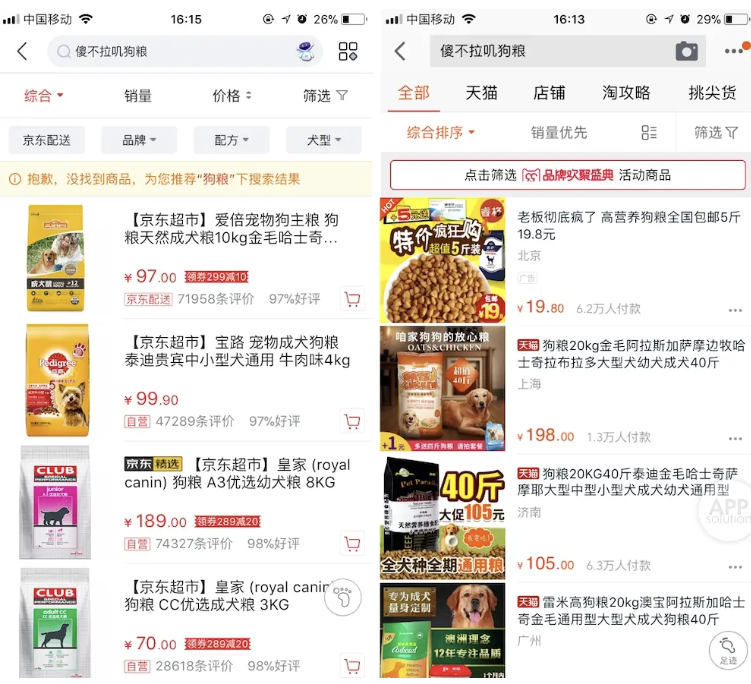
Task: Add 皇家 CC优选成犬粮 3KG to cart
Action: coord(353,666)
